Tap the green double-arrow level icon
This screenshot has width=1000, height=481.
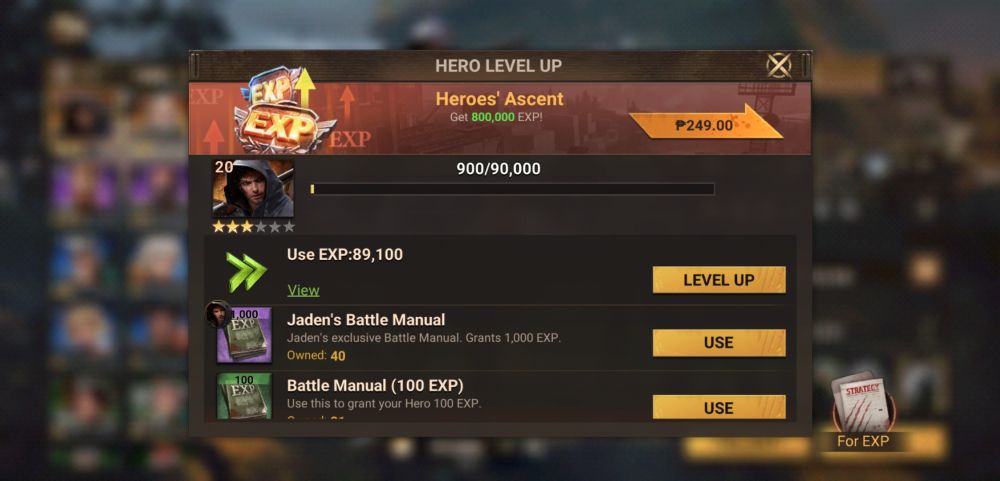[247, 272]
